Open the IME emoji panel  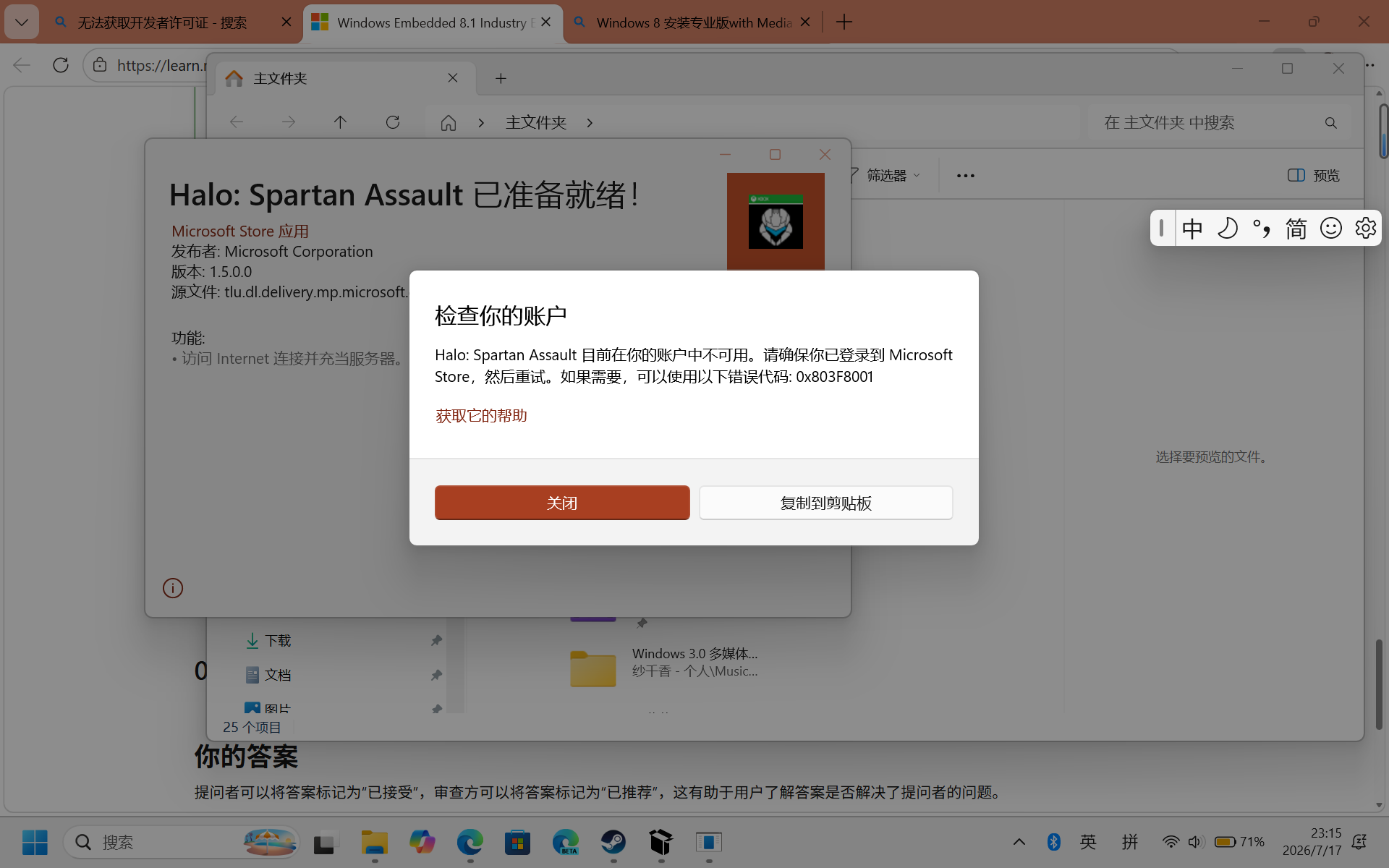pos(1331,229)
